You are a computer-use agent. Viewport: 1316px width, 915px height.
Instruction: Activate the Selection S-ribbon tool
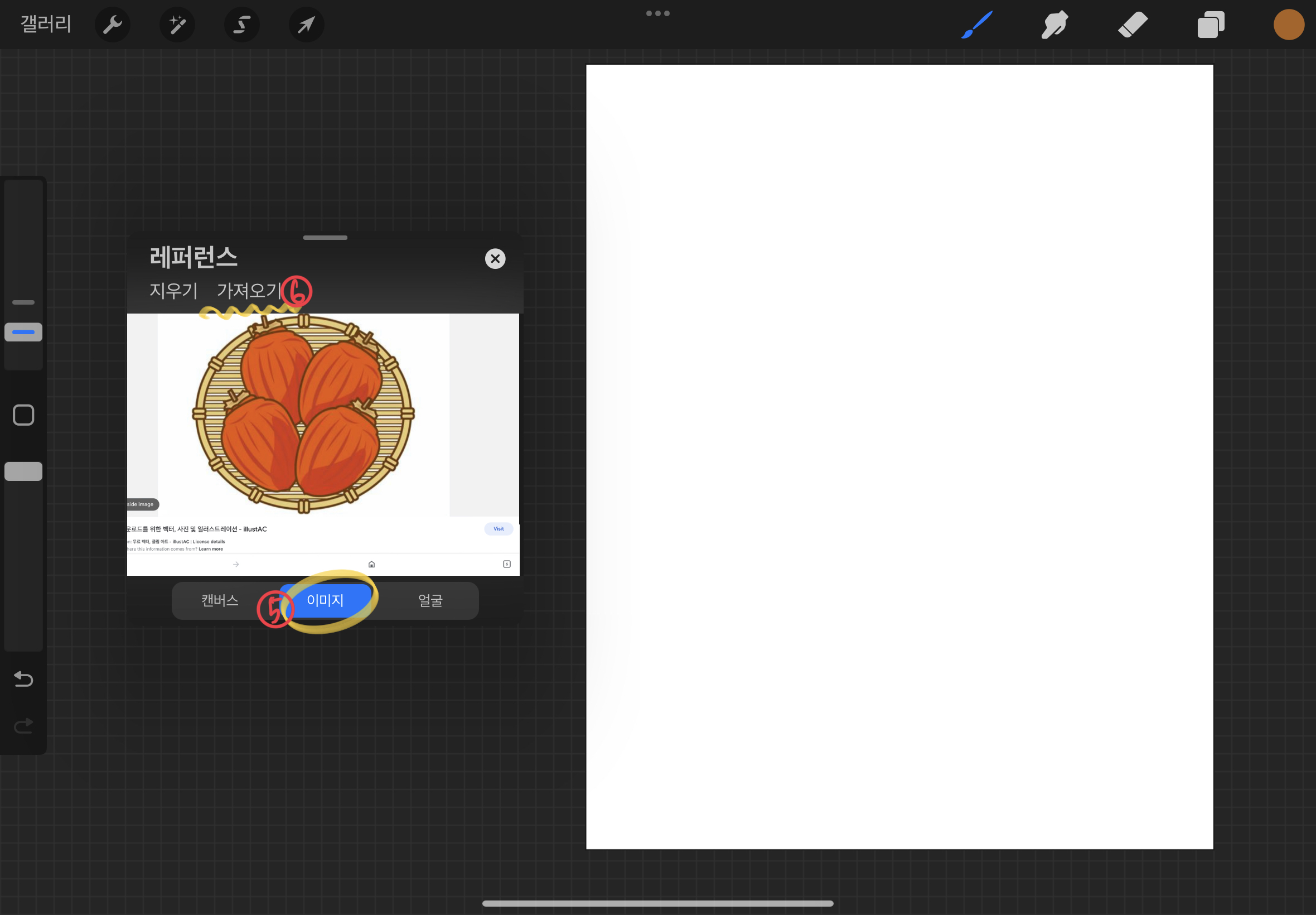242,25
